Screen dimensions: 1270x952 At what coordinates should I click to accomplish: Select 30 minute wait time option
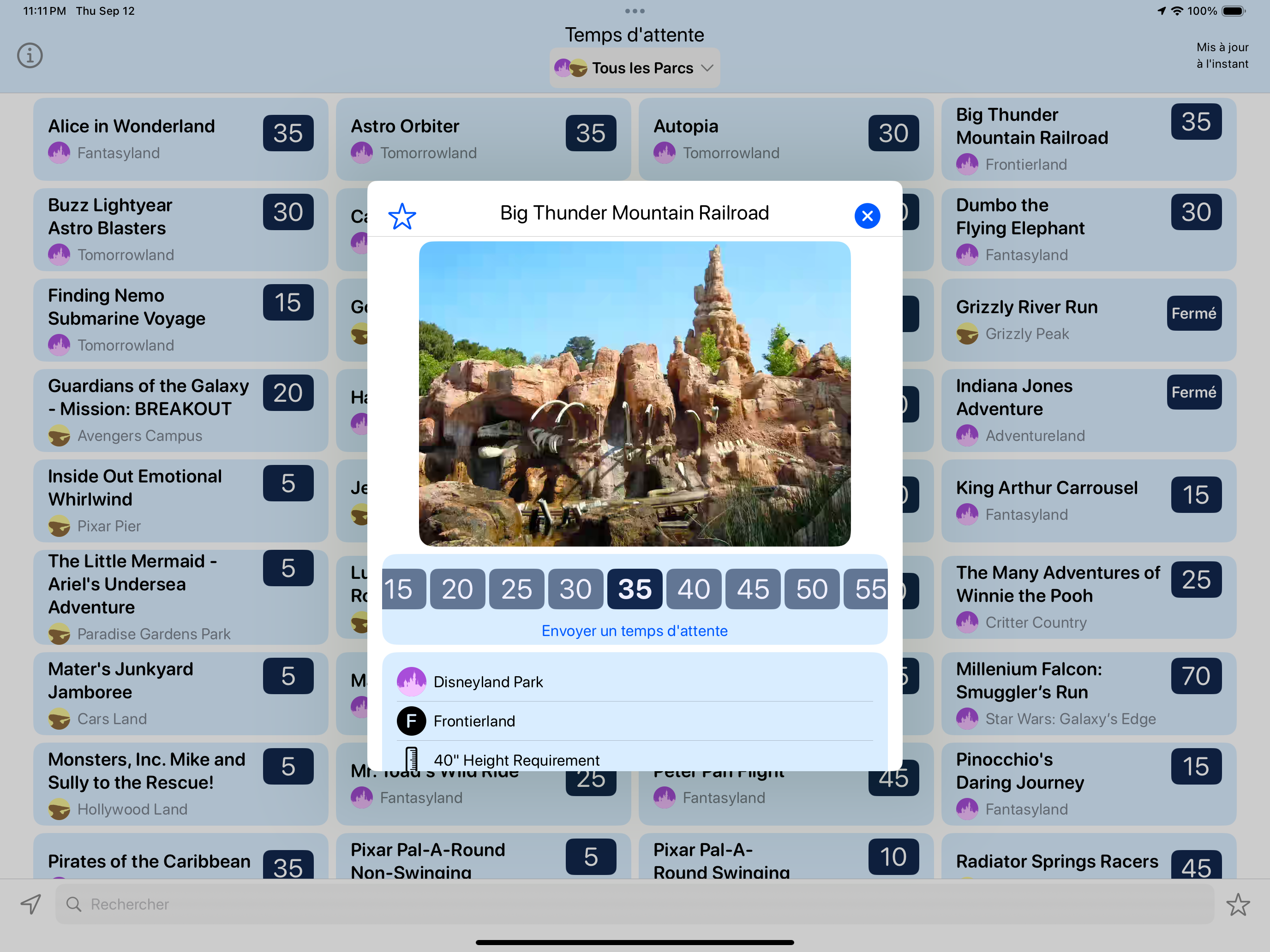[x=575, y=589]
